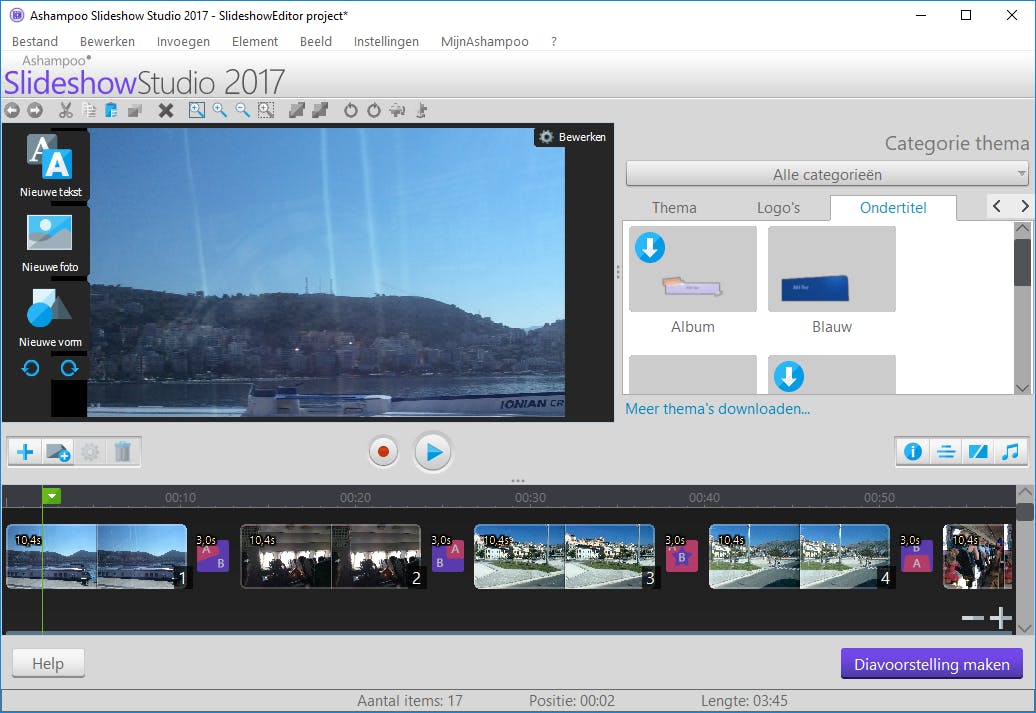1036x713 pixels.
Task: Click the gear settings icon beside trash can
Action: (90, 452)
